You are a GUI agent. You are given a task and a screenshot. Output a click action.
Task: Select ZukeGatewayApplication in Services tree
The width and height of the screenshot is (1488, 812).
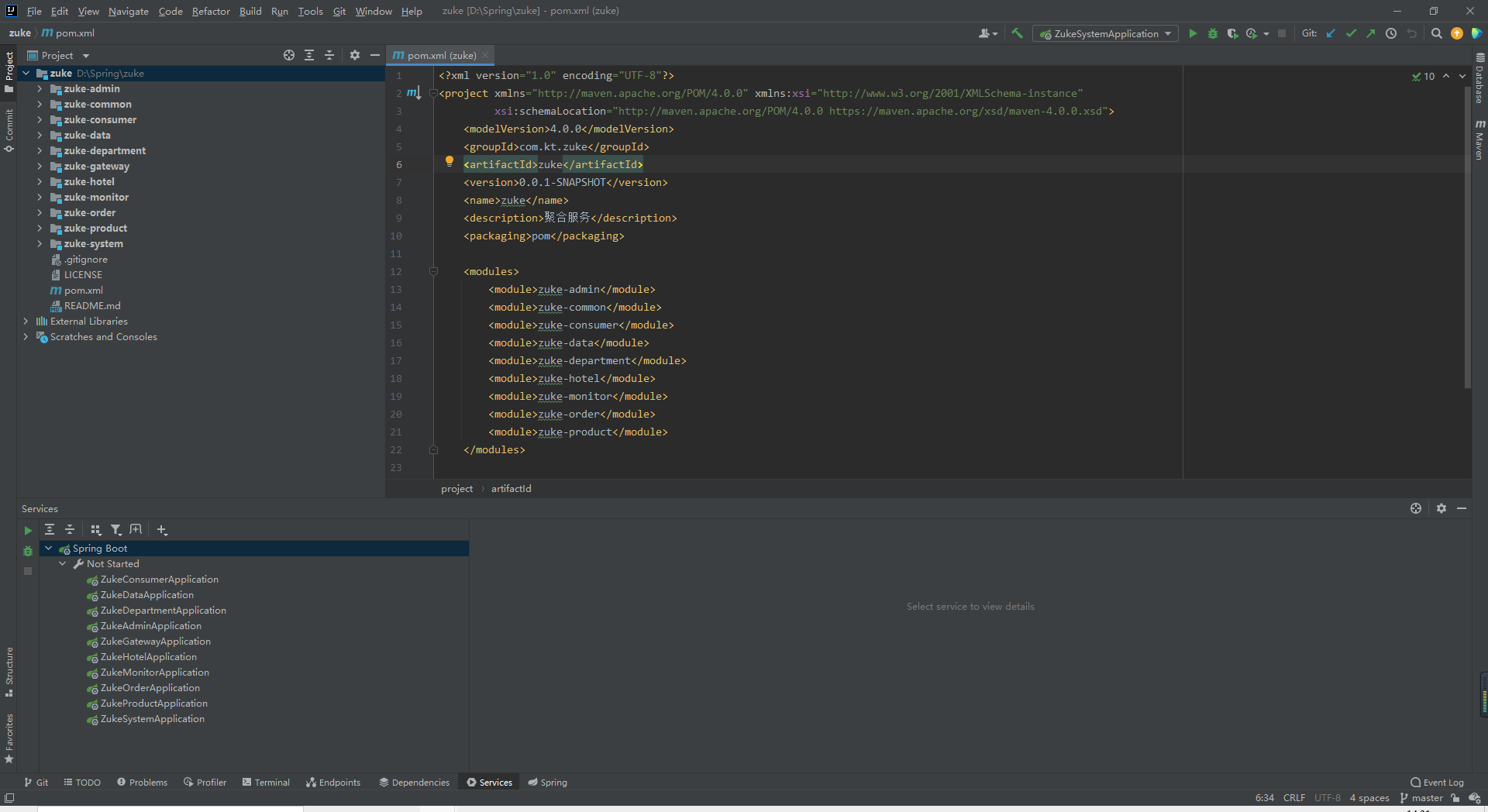[156, 642]
